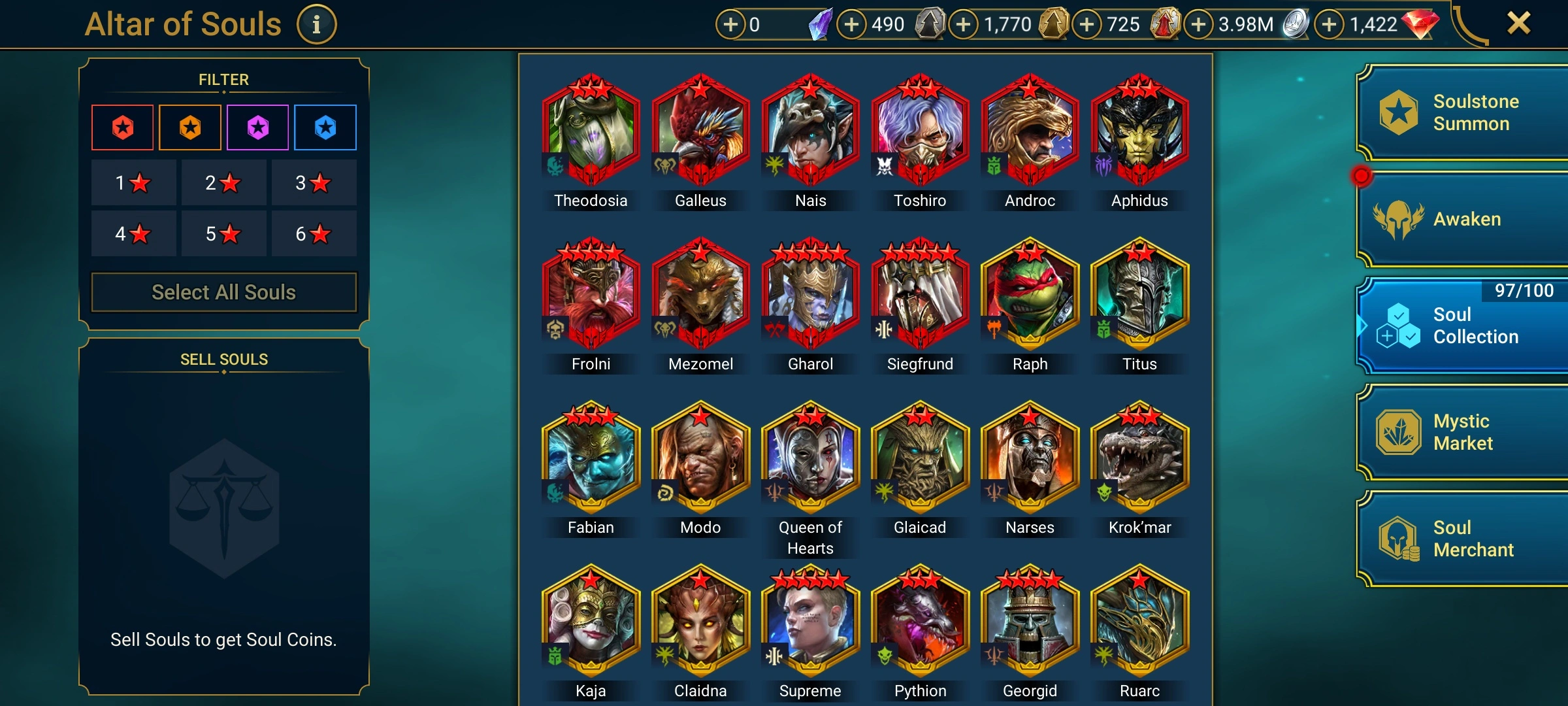The width and height of the screenshot is (1568, 706).
Task: Open the Soulstone Summon tab
Action: tap(1463, 112)
